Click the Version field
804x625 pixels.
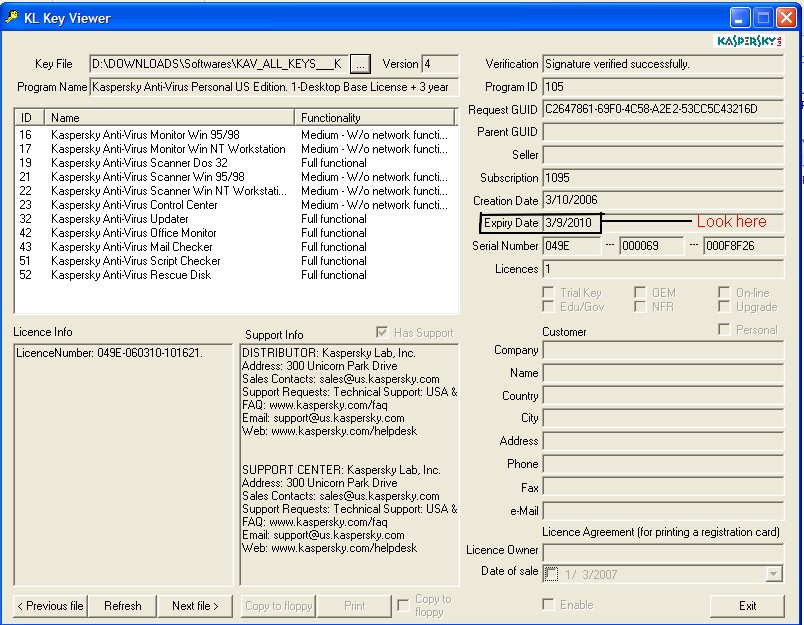coord(440,64)
